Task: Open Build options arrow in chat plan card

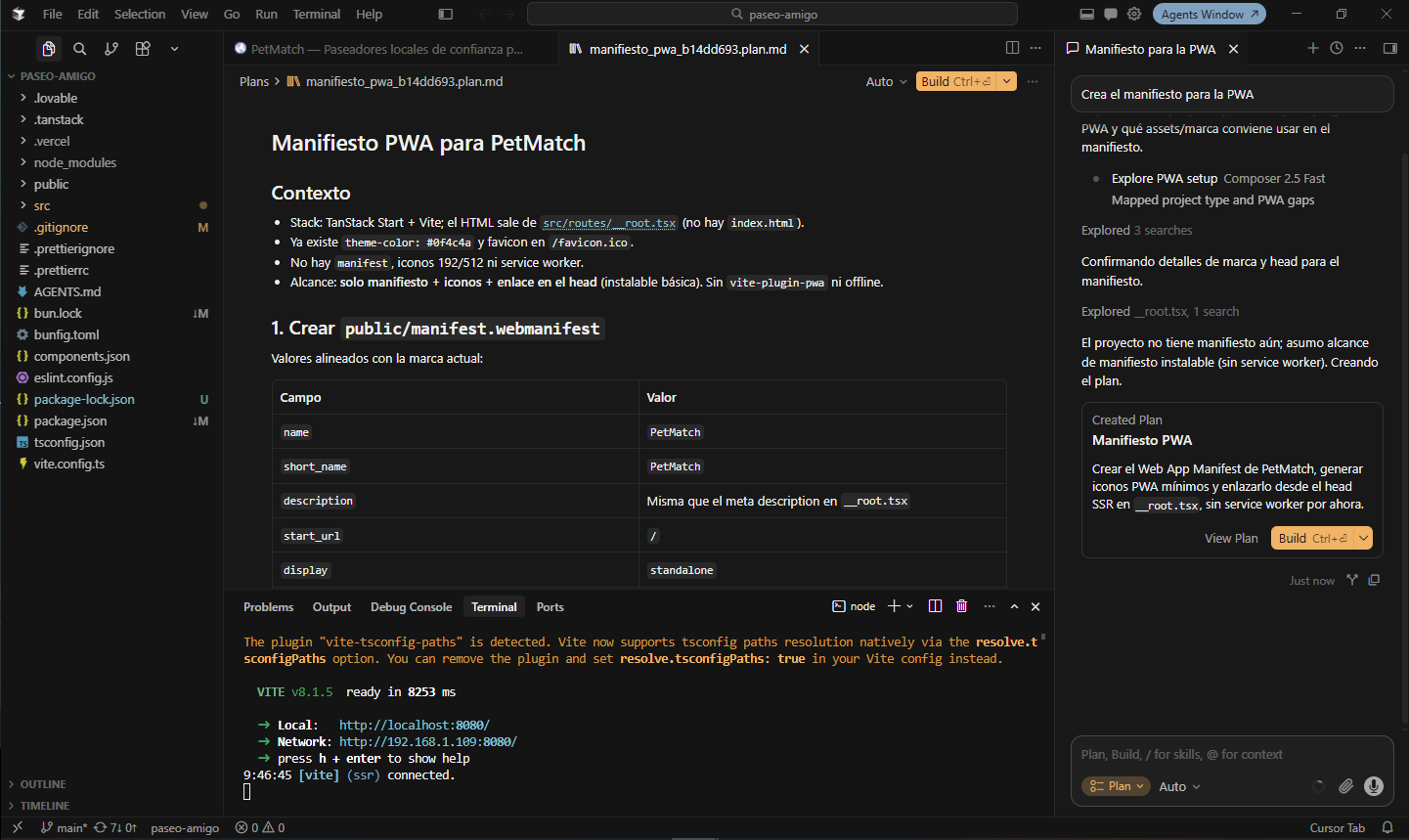Action: [x=1363, y=538]
